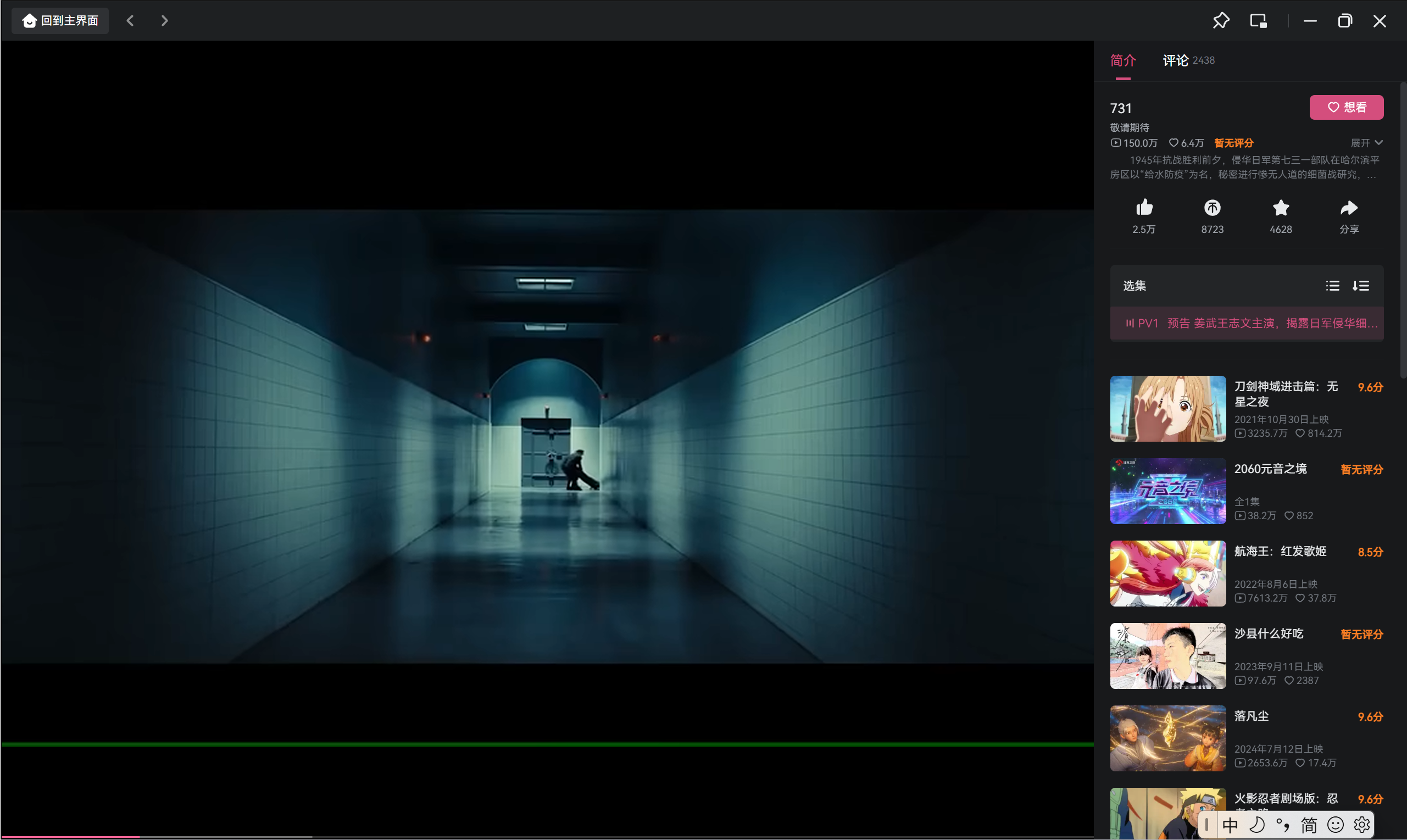Image resolution: width=1407 pixels, height=840 pixels.
Task: Open the mini-player picture-in-picture mode
Action: [1258, 21]
